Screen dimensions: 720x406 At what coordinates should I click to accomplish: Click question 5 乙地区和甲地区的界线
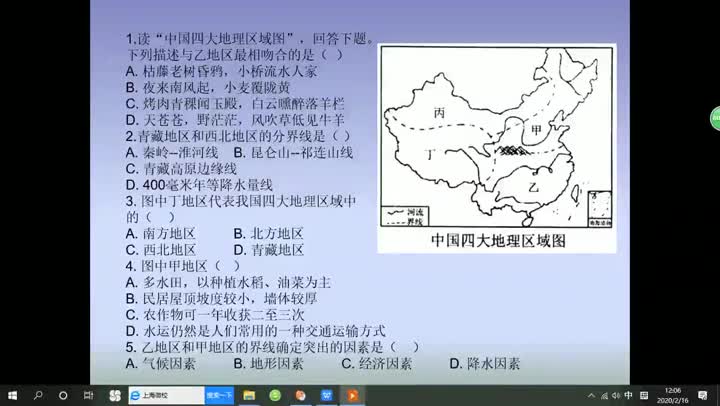pyautogui.click(x=272, y=347)
